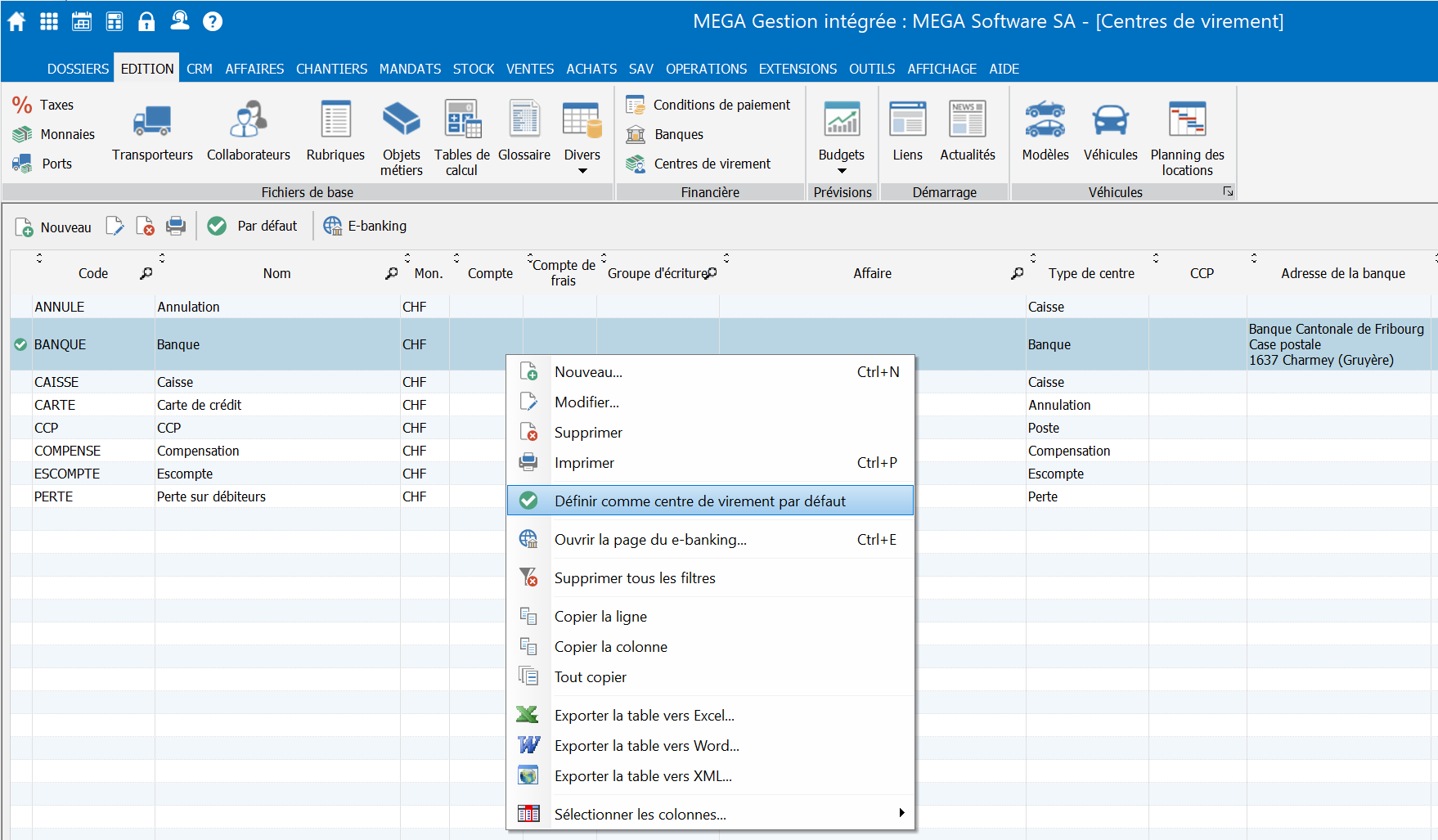Click the home icon in title bar
This screenshot has width=1438, height=840.
(16, 21)
